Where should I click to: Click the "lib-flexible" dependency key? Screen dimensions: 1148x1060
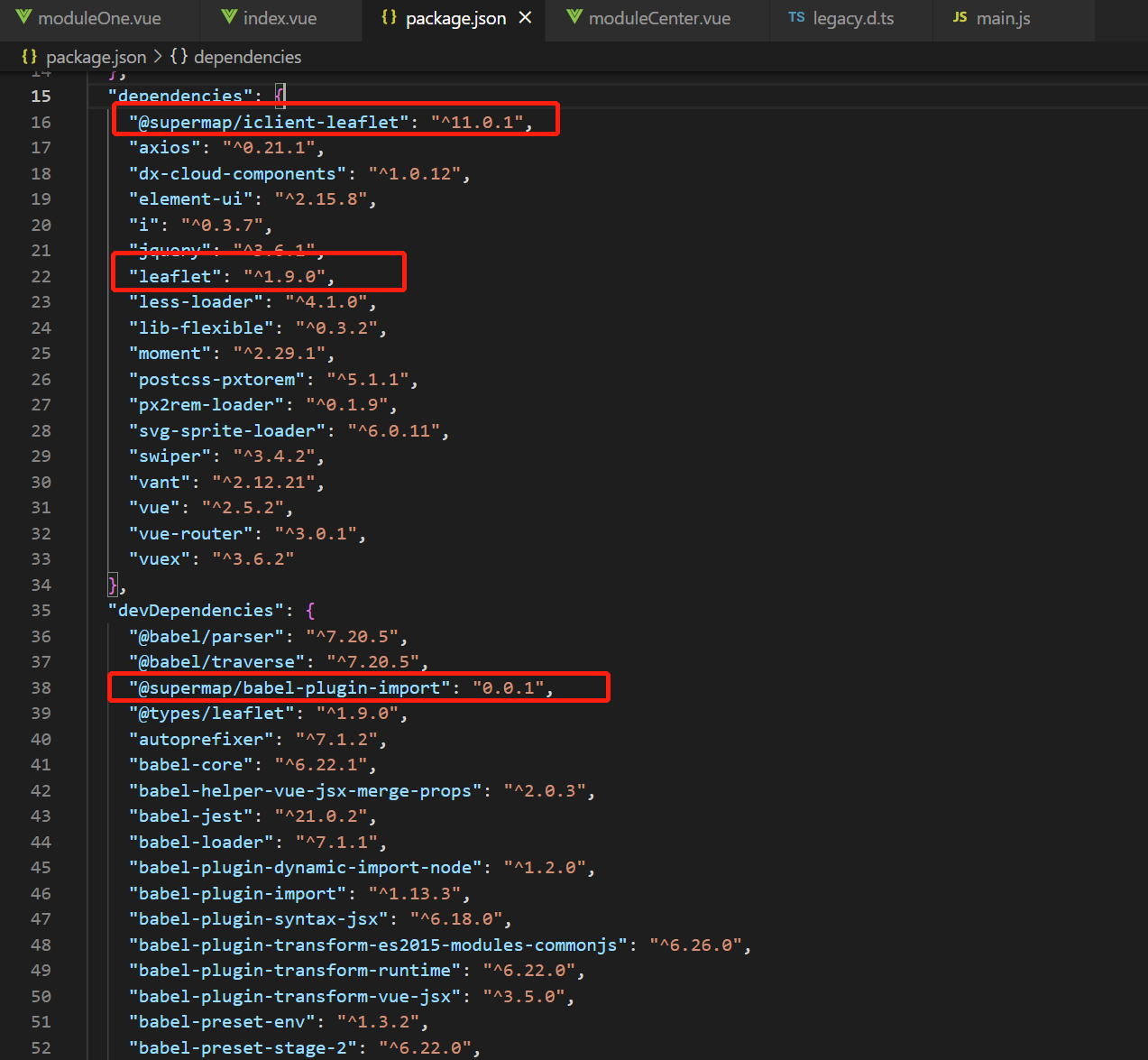click(201, 327)
